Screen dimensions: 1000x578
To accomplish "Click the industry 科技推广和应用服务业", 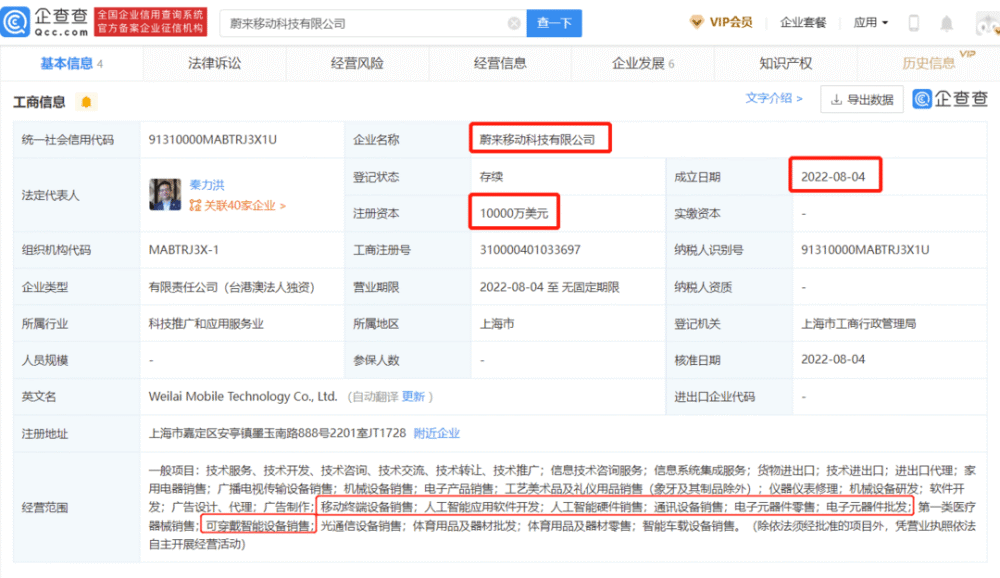I will pos(206,324).
